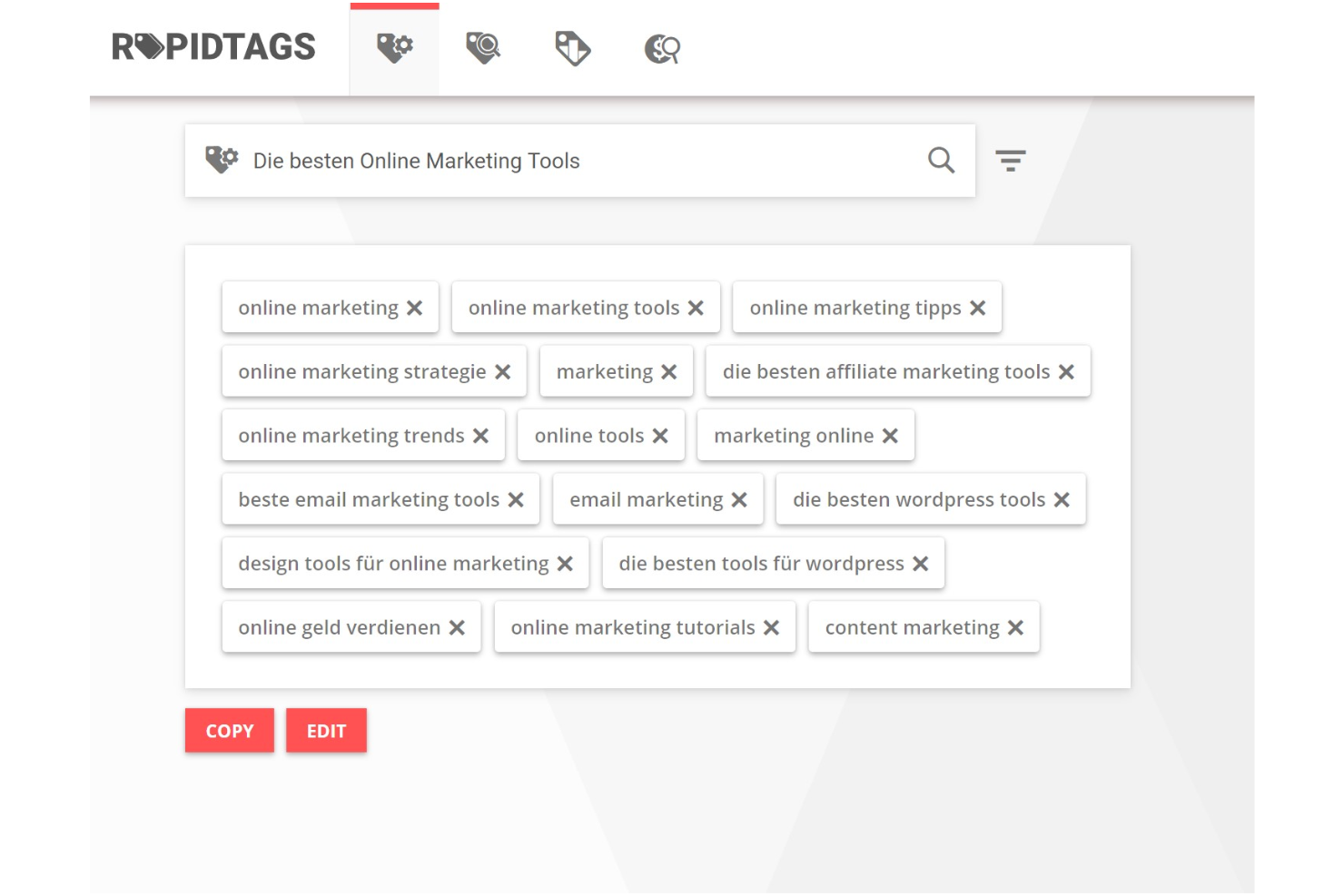Screen dimensions: 1344x896
Task: Remove the 'content marketing' tag
Action: pyautogui.click(x=1014, y=627)
